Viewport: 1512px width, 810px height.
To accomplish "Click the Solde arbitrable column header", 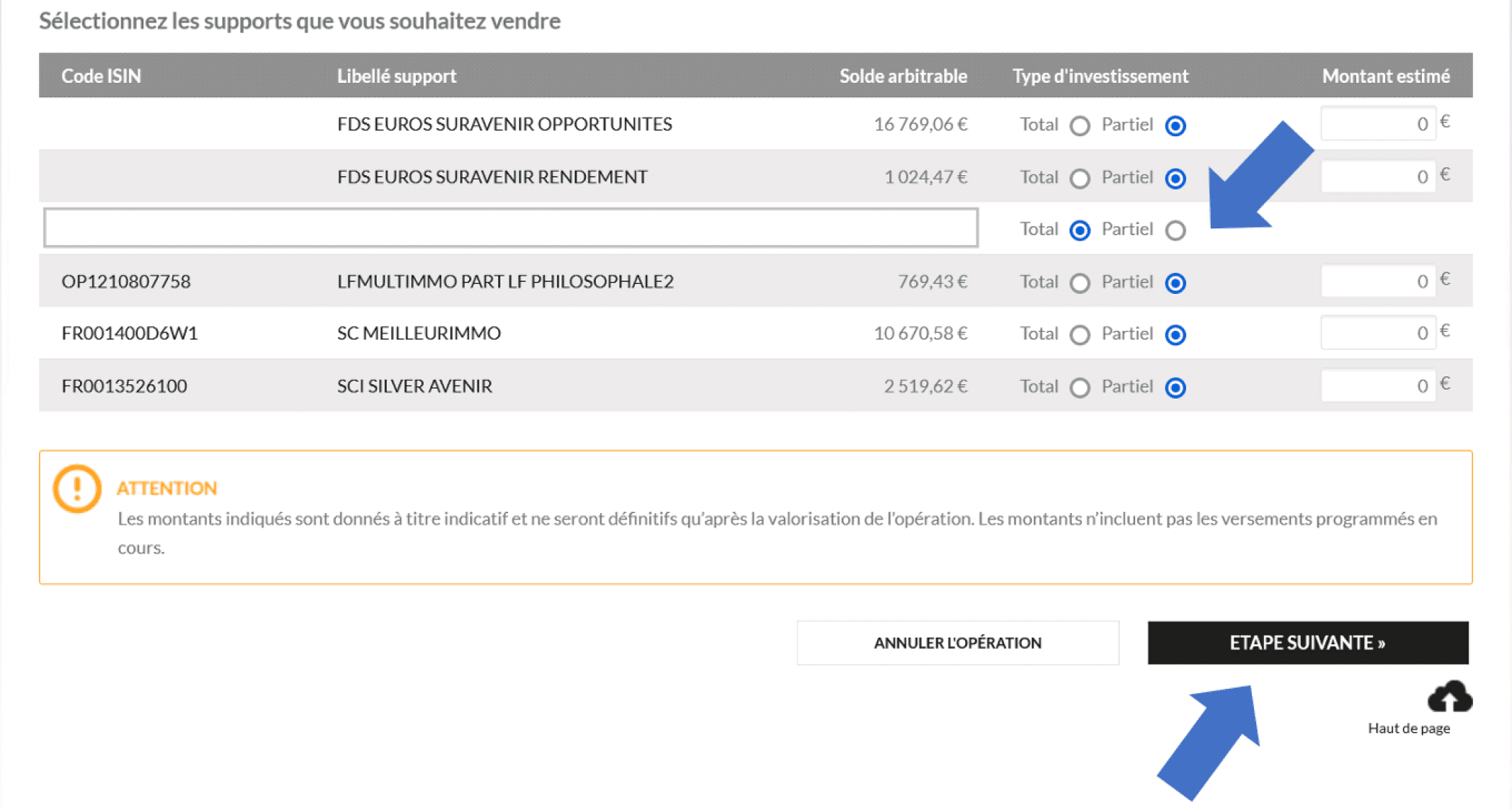I will pos(902,76).
